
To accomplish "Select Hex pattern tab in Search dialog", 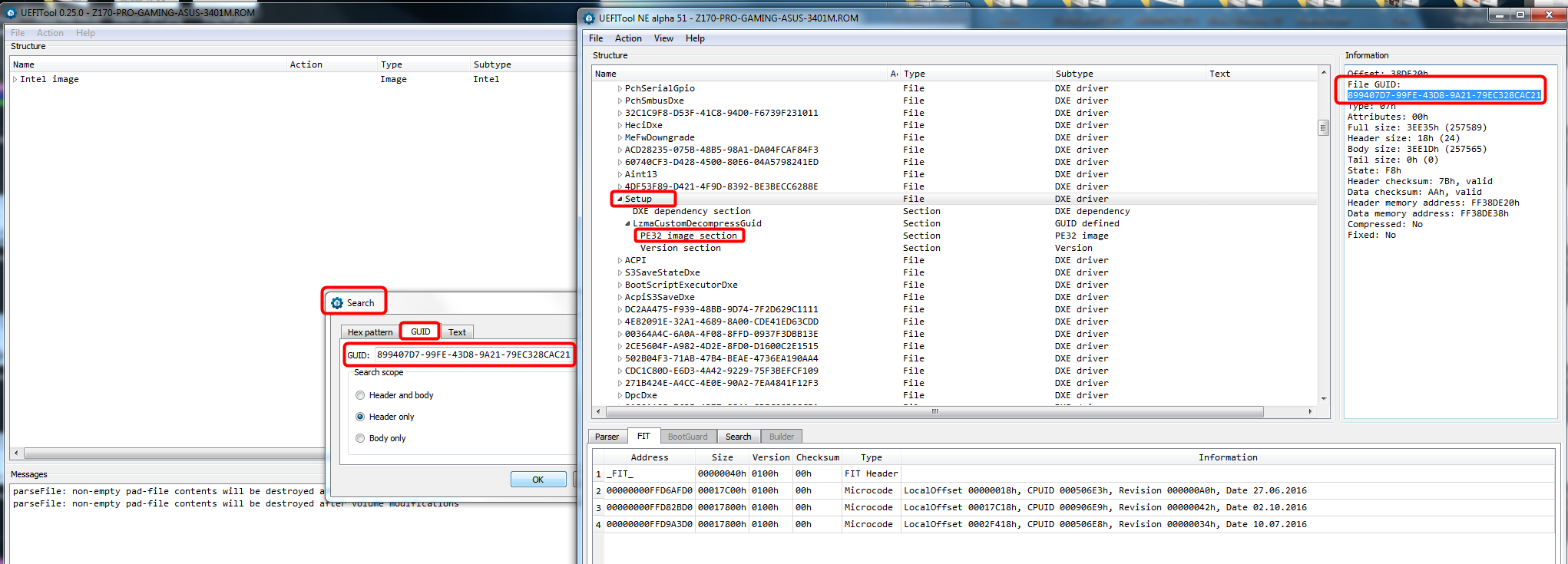I will click(369, 332).
